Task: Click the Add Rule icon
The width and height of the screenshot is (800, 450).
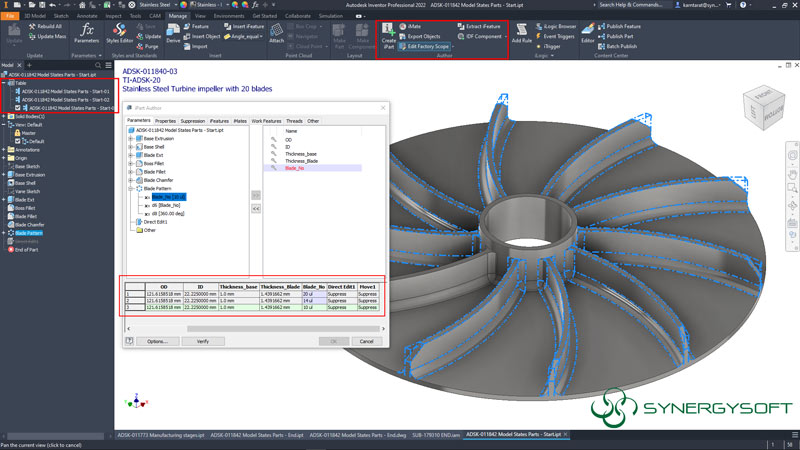Action: [x=521, y=33]
